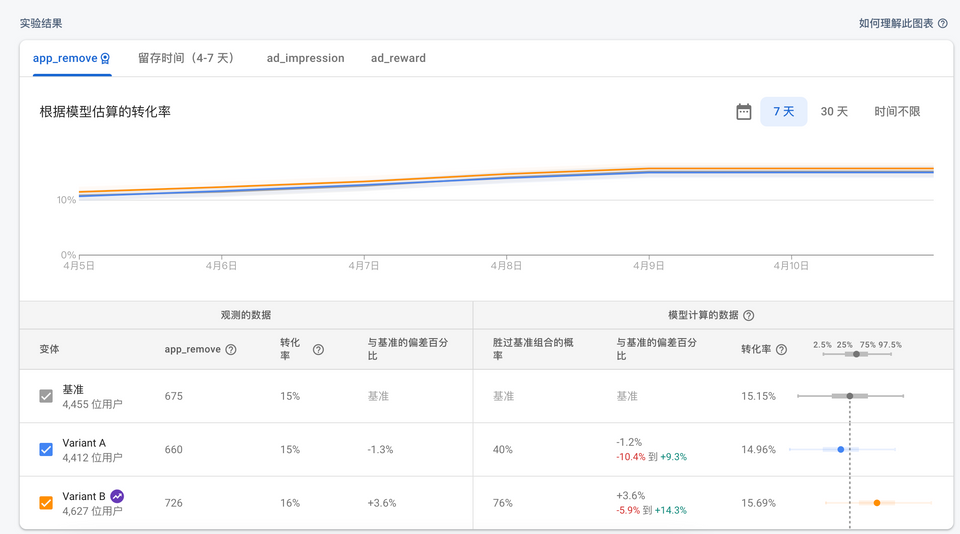
Task: Click the 76% probability value
Action: [x=503, y=503]
